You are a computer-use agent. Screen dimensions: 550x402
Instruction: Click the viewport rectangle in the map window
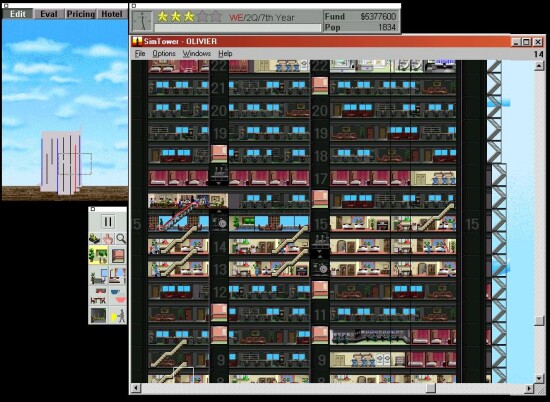click(75, 164)
